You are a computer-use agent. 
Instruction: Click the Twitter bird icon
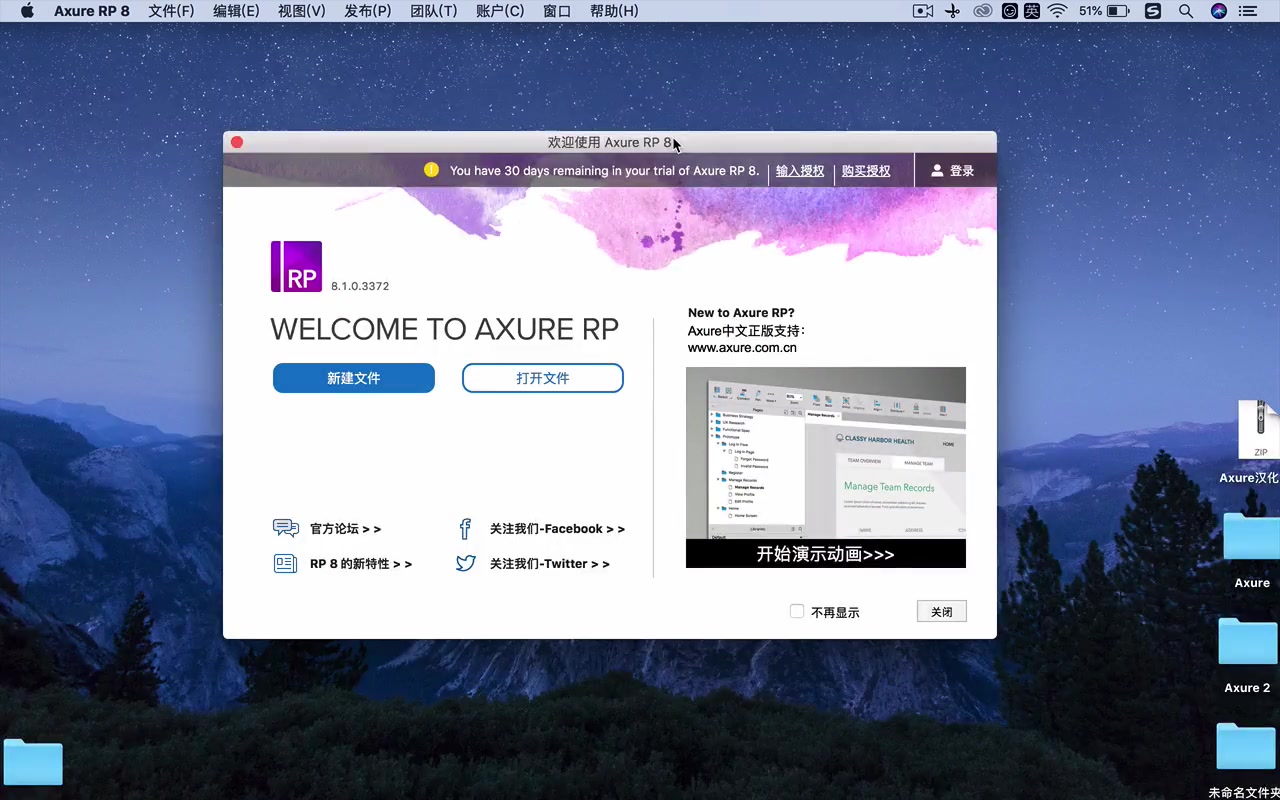pos(466,563)
